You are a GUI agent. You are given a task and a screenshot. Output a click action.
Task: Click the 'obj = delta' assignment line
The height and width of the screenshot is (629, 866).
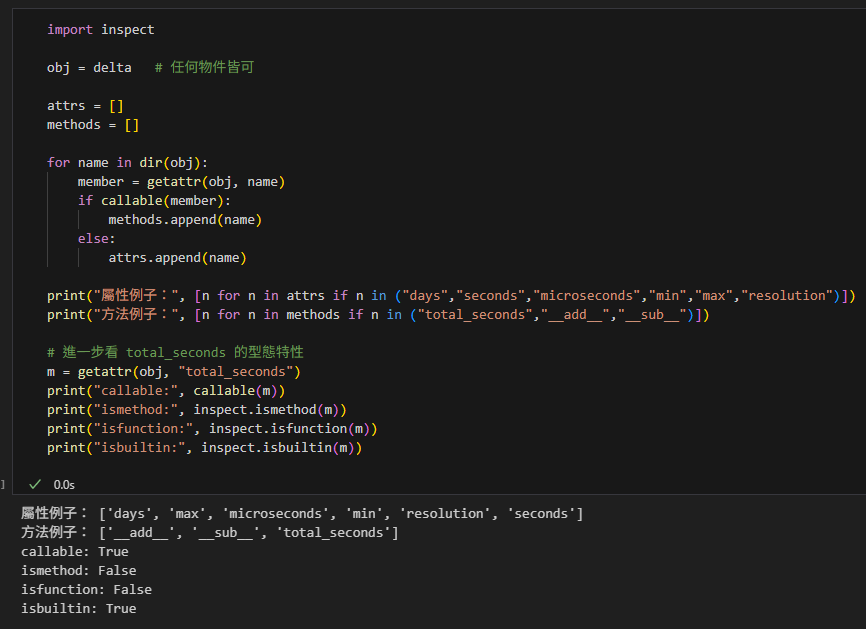click(x=89, y=67)
